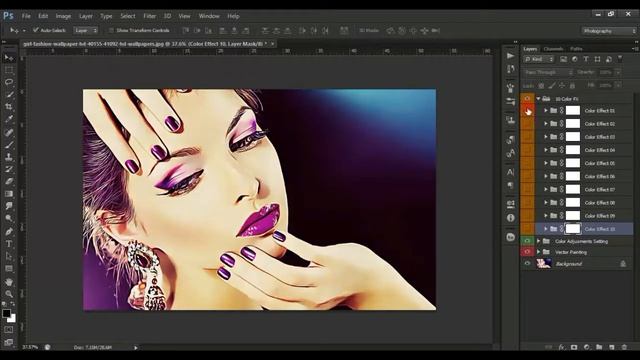
Task: Select the Hand tool
Action: pyautogui.click(x=9, y=282)
